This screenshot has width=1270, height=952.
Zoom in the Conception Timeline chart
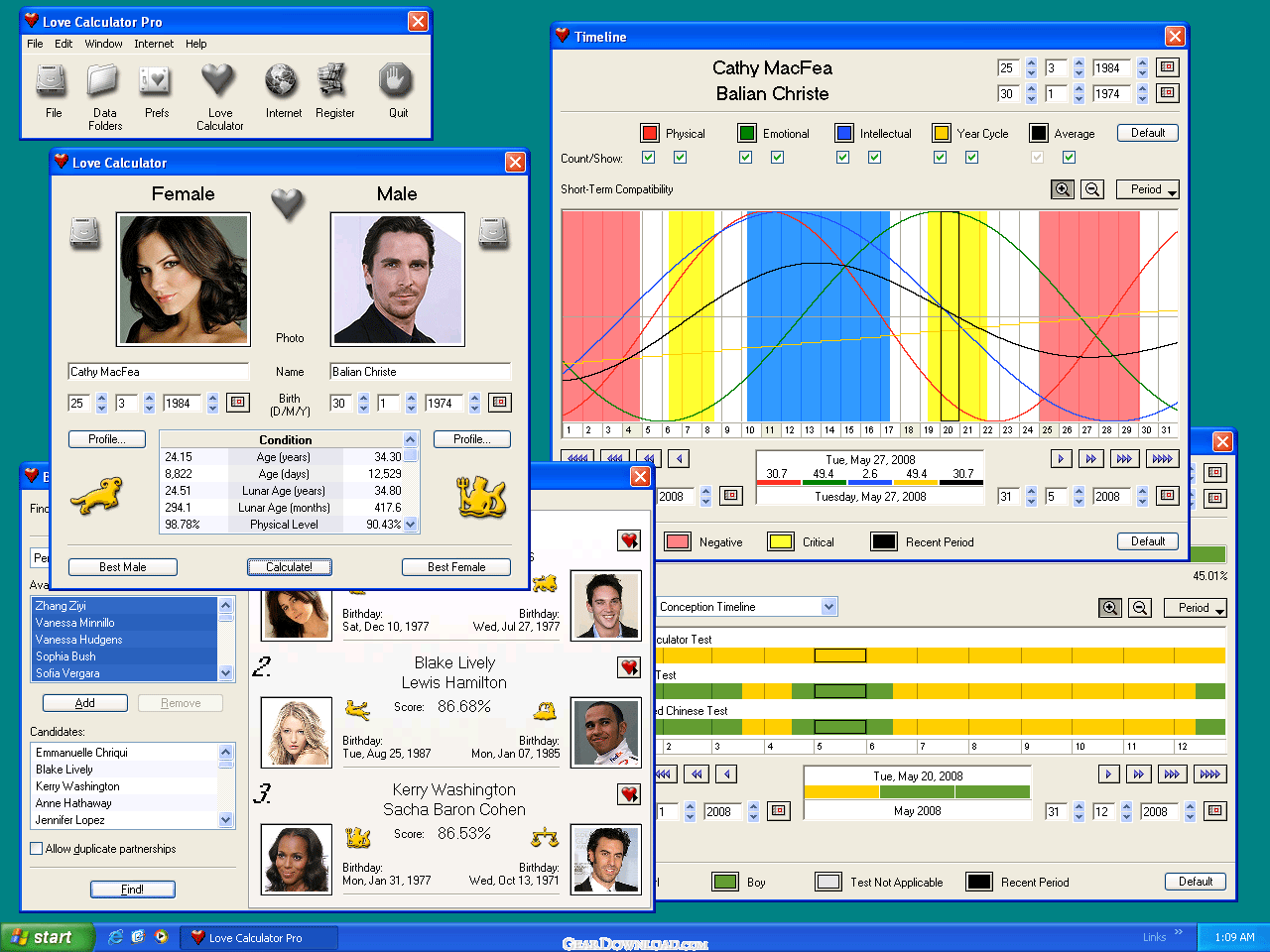coord(1110,608)
